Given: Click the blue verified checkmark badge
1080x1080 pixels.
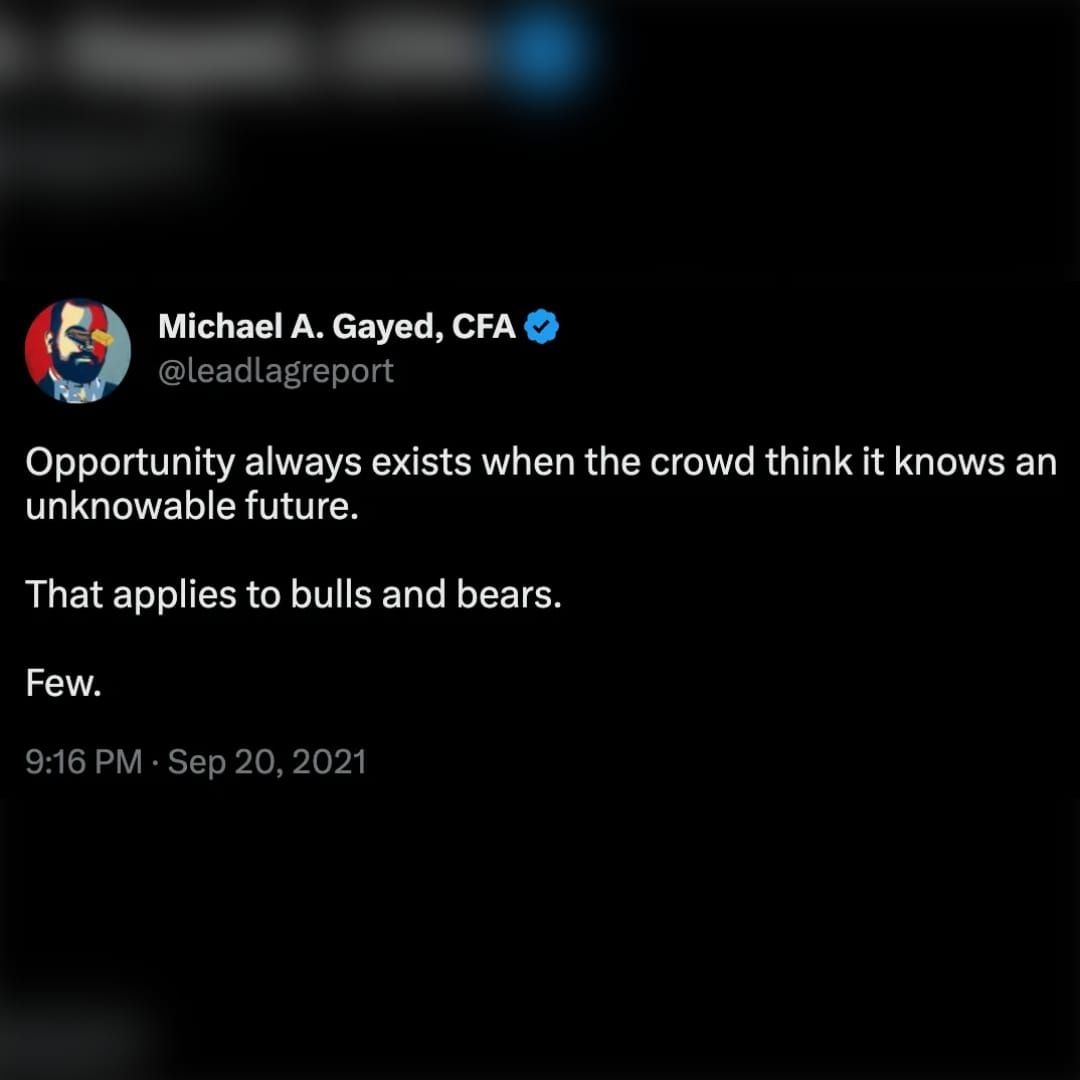Looking at the screenshot, I should point(541,326).
